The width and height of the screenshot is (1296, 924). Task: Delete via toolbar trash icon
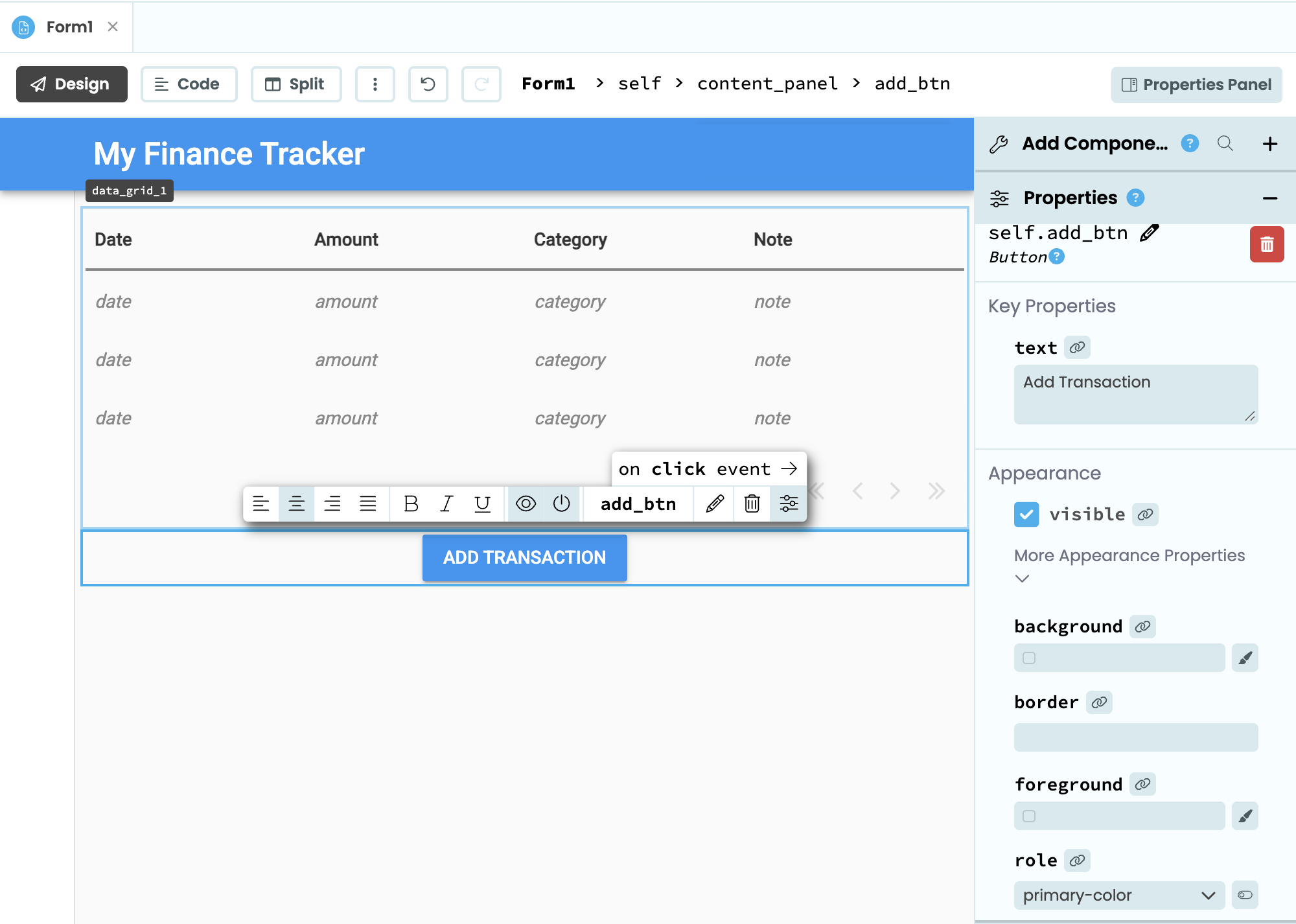pos(752,503)
